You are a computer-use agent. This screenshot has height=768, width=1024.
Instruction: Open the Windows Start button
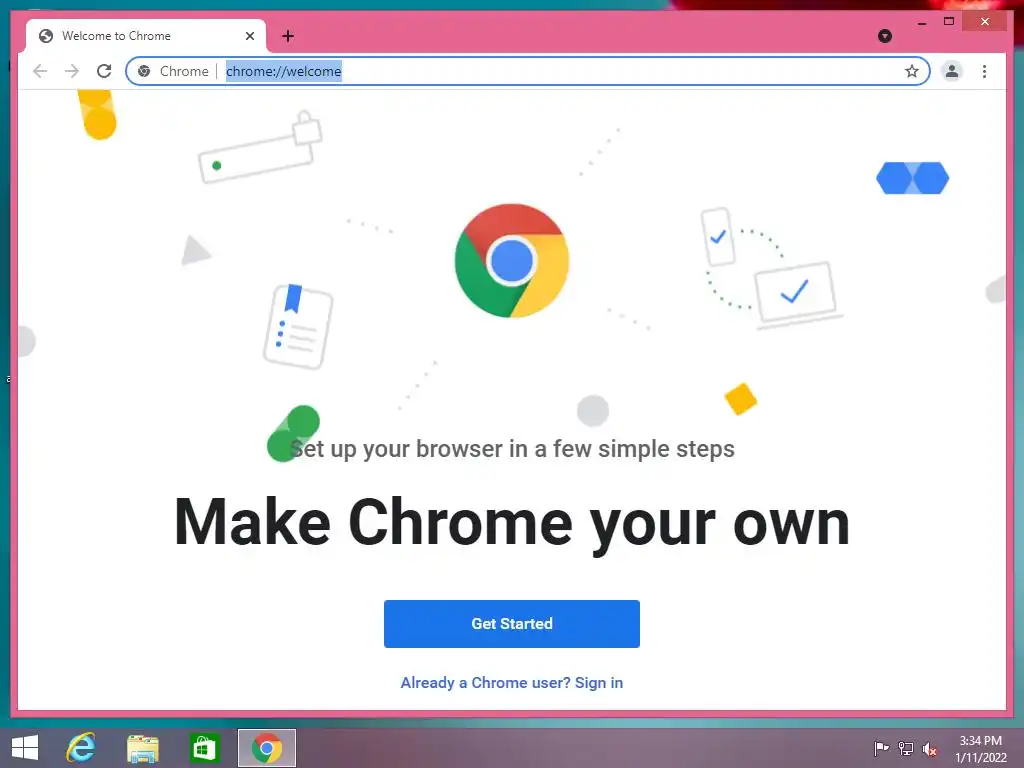pos(25,748)
